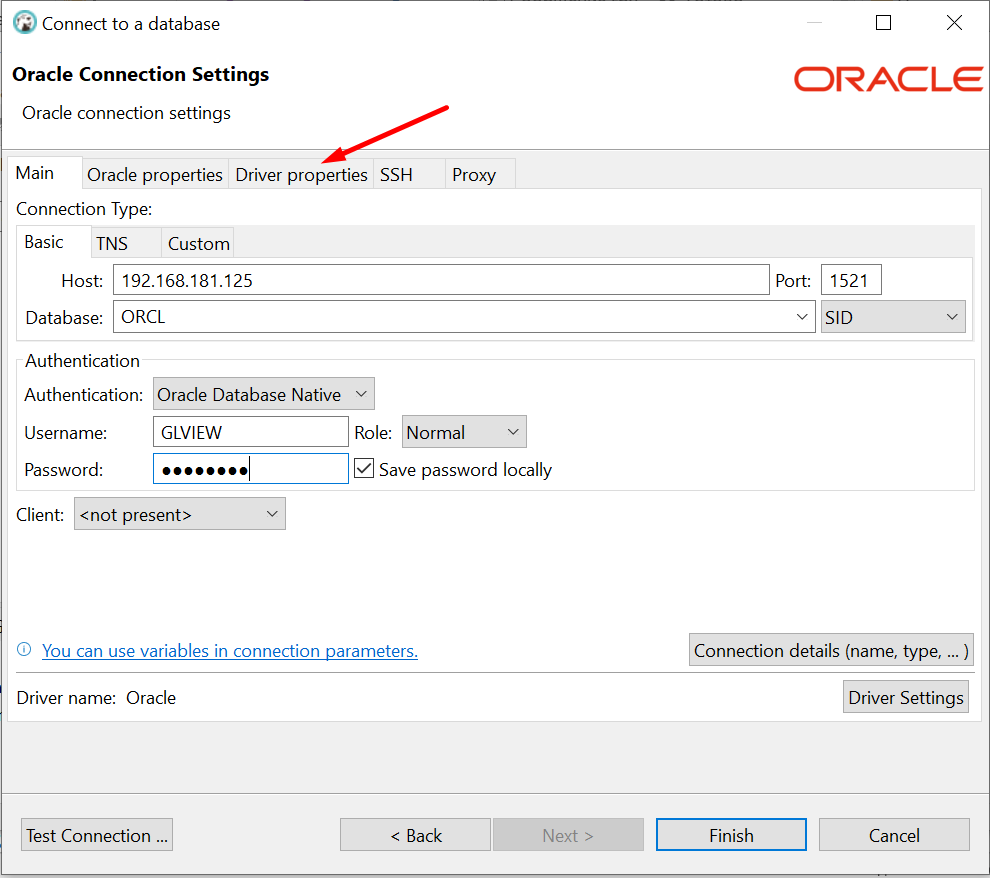The width and height of the screenshot is (990, 878).
Task: Click the info icon beside the variables link
Action: [x=23, y=650]
